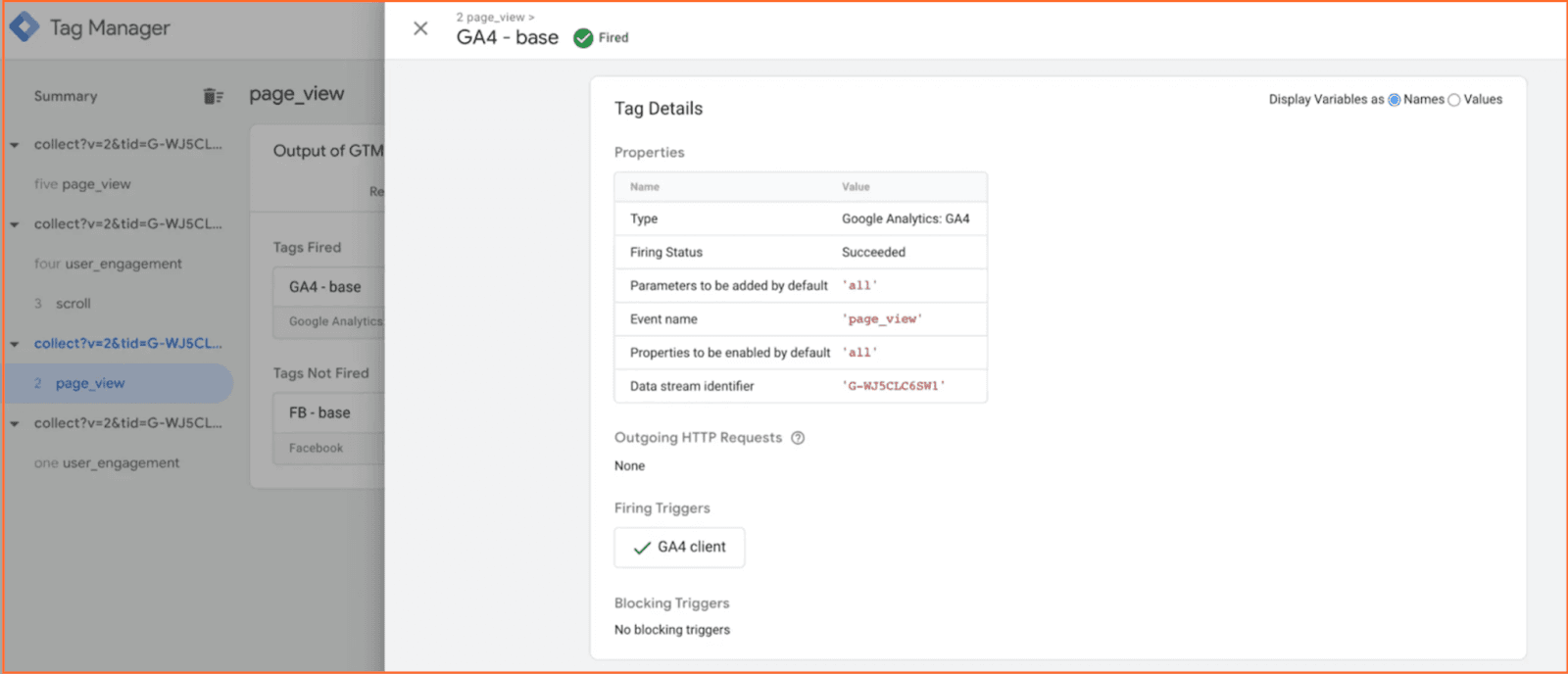The width and height of the screenshot is (1568, 674).
Task: Click the Event name value 'page_view'
Action: (882, 319)
